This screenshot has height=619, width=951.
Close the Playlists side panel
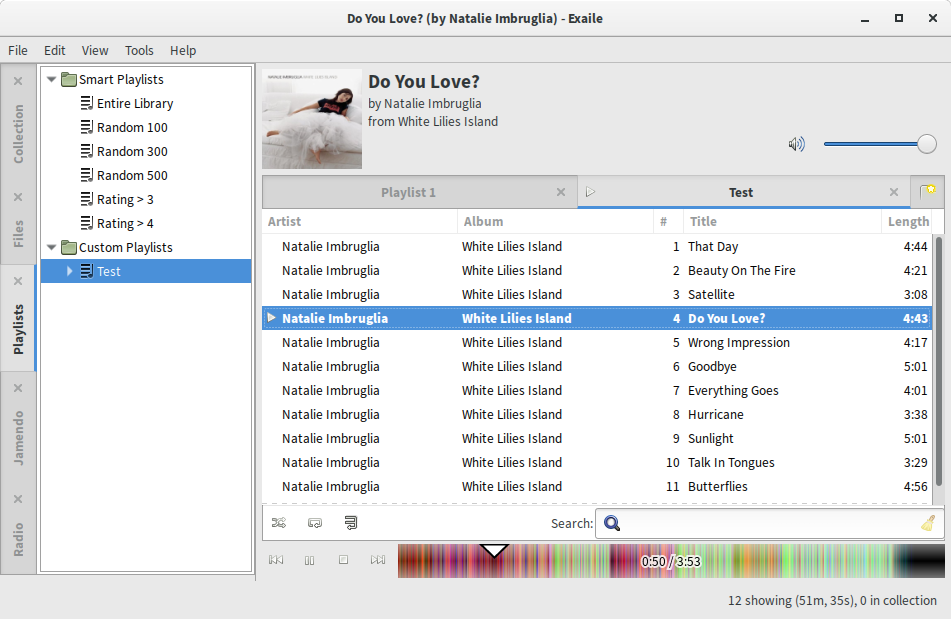tap(18, 281)
